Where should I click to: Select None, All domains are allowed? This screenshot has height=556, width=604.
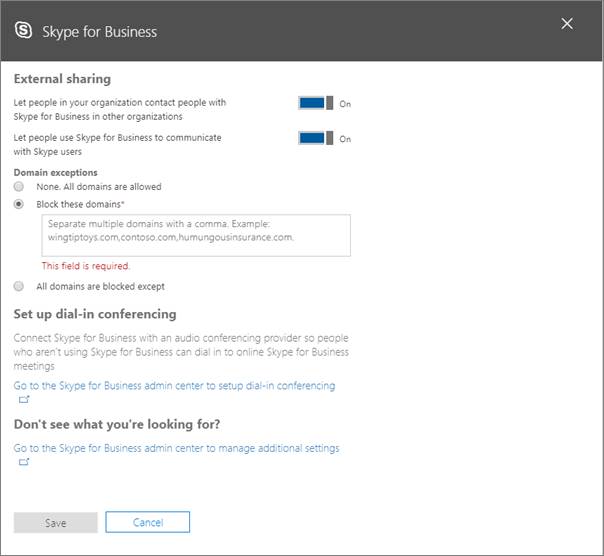(18, 187)
